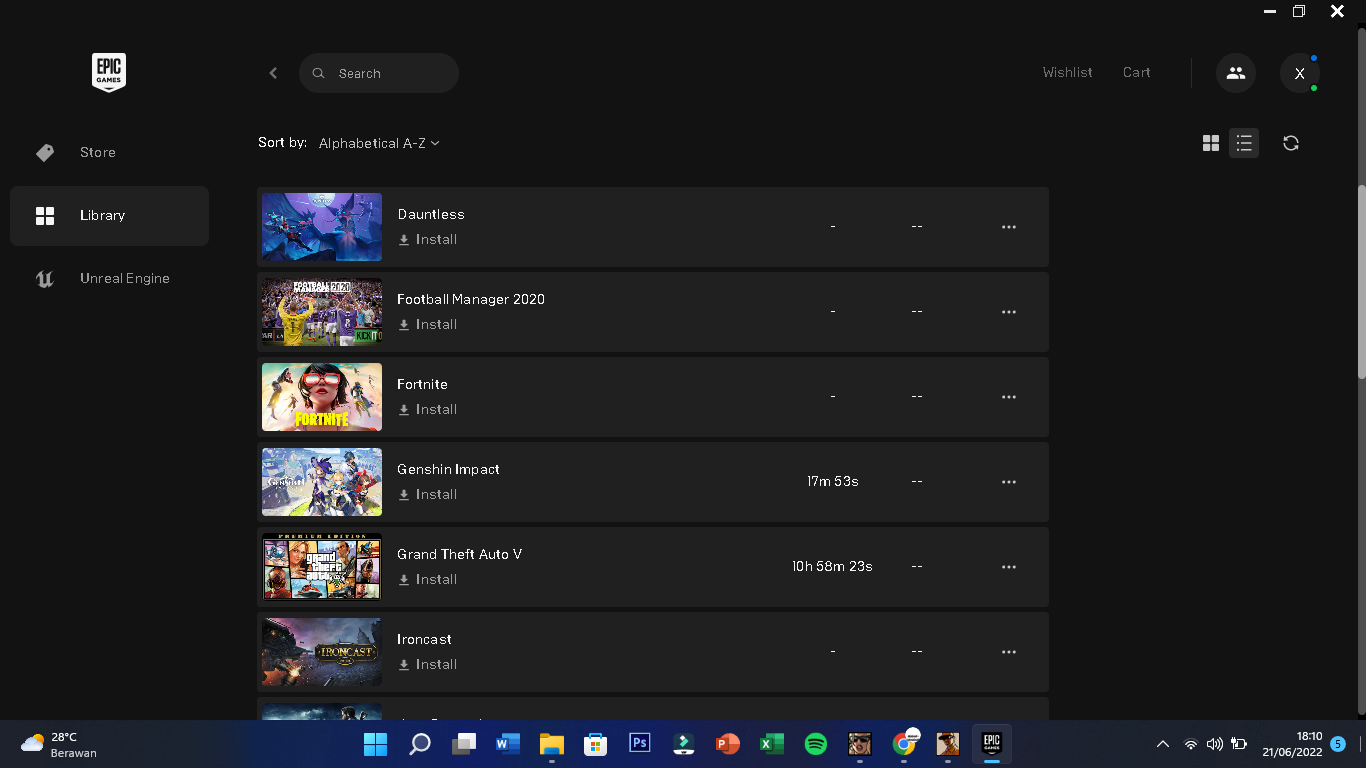Open the account profile X avatar
This screenshot has height=768, width=1366.
pyautogui.click(x=1300, y=73)
